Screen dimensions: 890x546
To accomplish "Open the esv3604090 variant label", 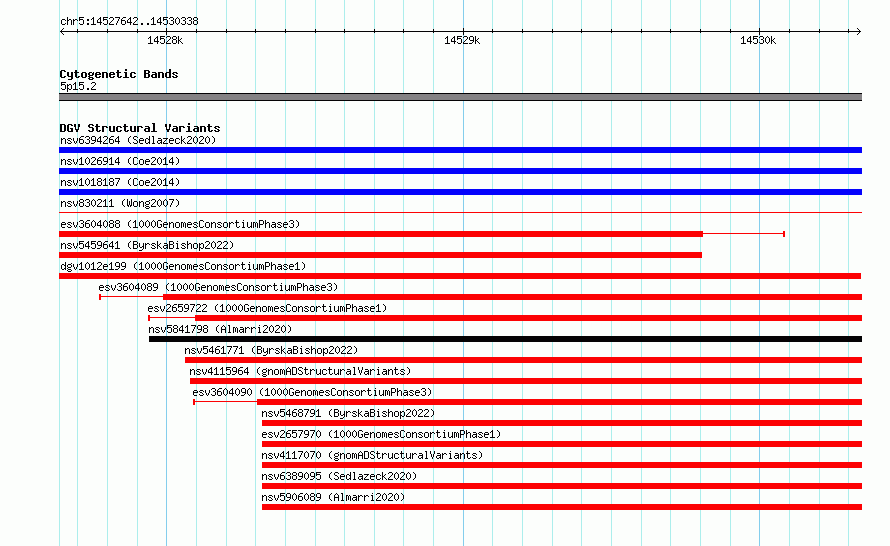I will (x=312, y=392).
